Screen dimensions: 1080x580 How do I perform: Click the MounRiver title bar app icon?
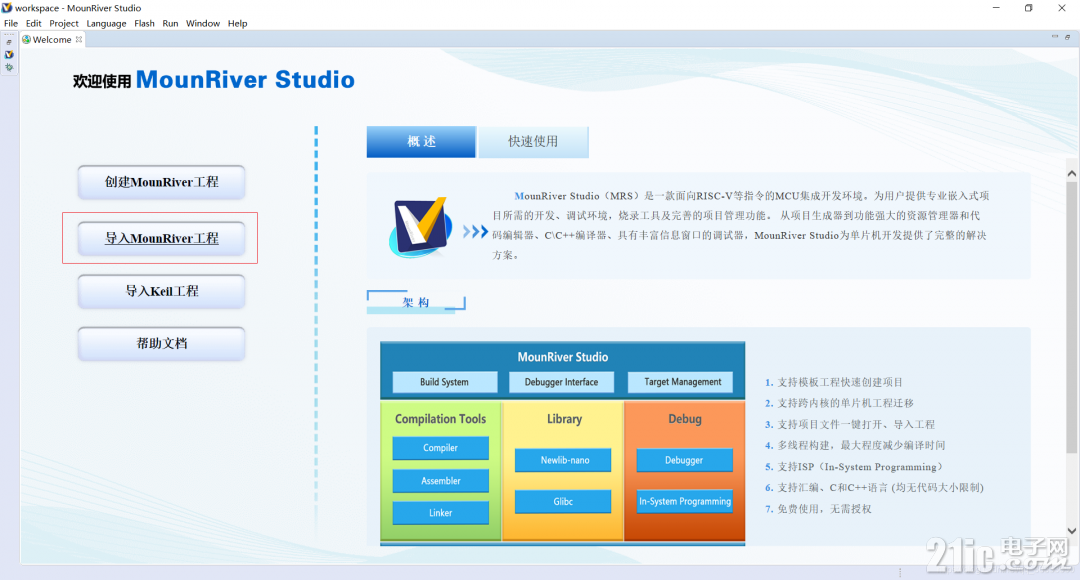[7, 8]
